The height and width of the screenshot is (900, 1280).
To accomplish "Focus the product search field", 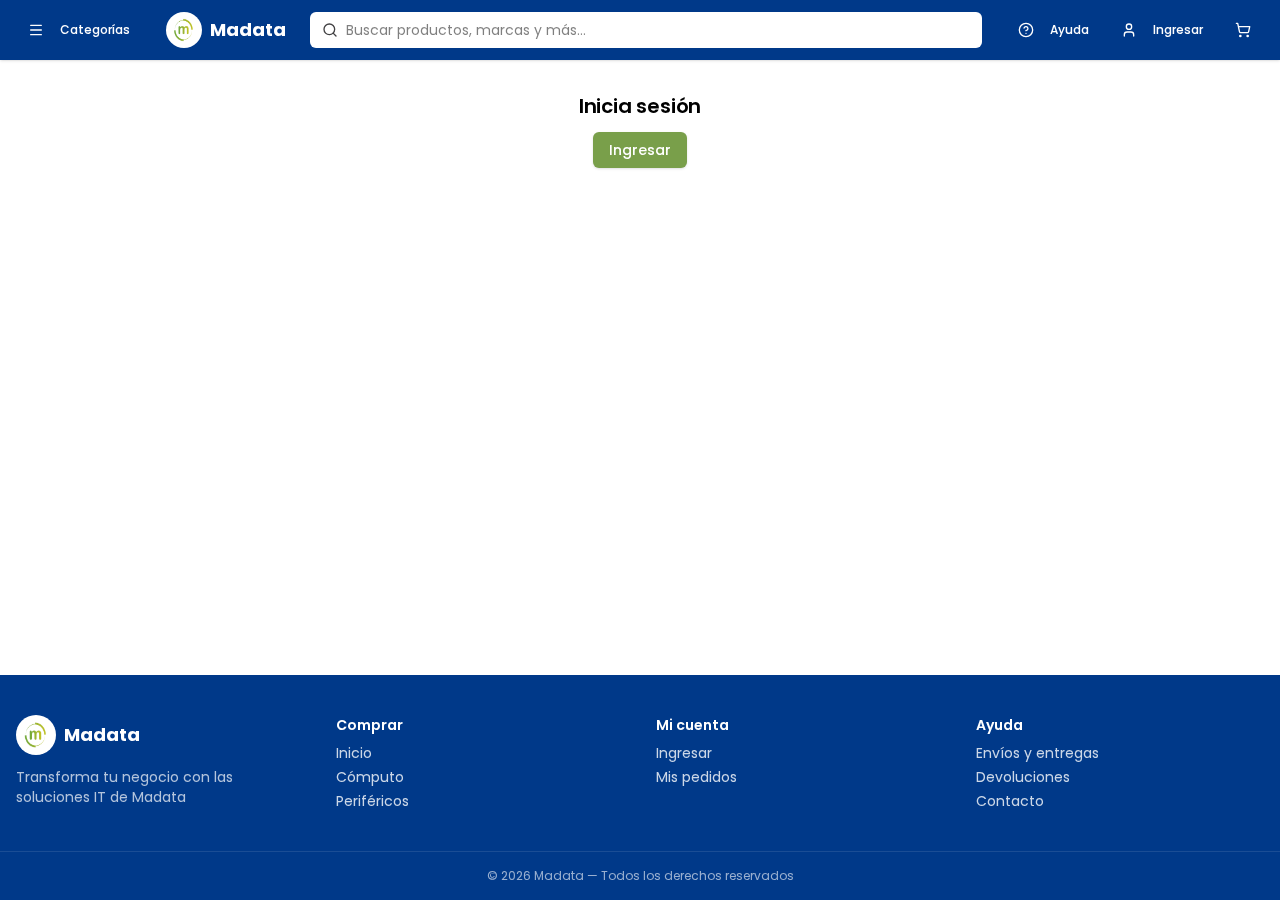I will pyautogui.click(x=646, y=30).
